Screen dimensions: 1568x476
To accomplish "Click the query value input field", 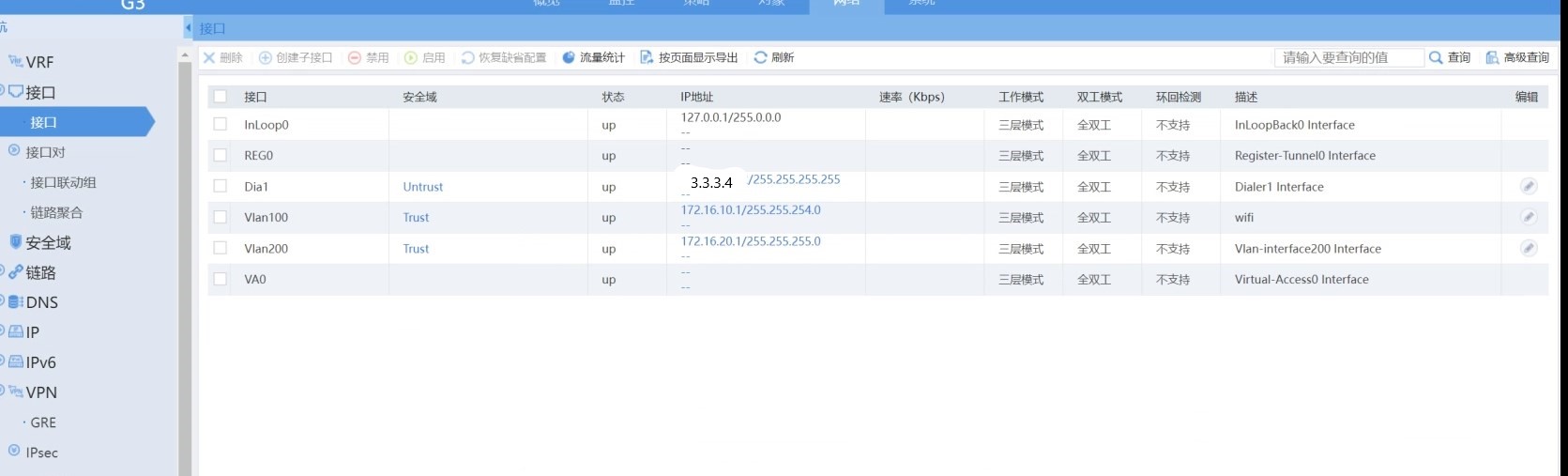I will [x=1348, y=57].
